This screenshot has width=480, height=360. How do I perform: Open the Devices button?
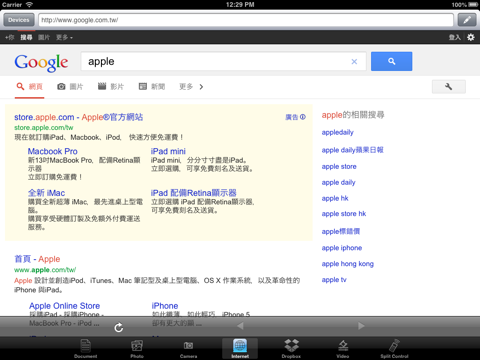pos(19,20)
